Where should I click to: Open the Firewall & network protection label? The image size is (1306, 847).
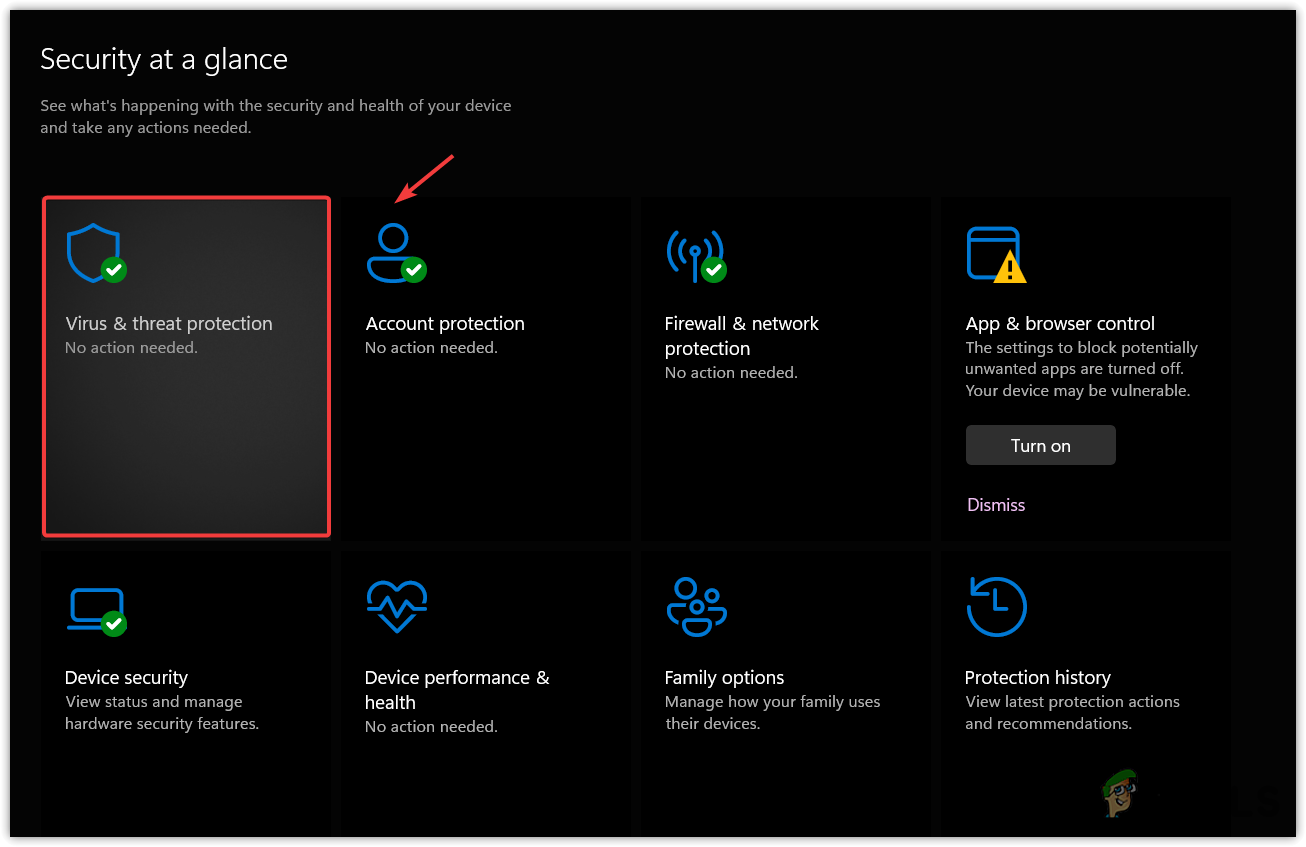741,336
